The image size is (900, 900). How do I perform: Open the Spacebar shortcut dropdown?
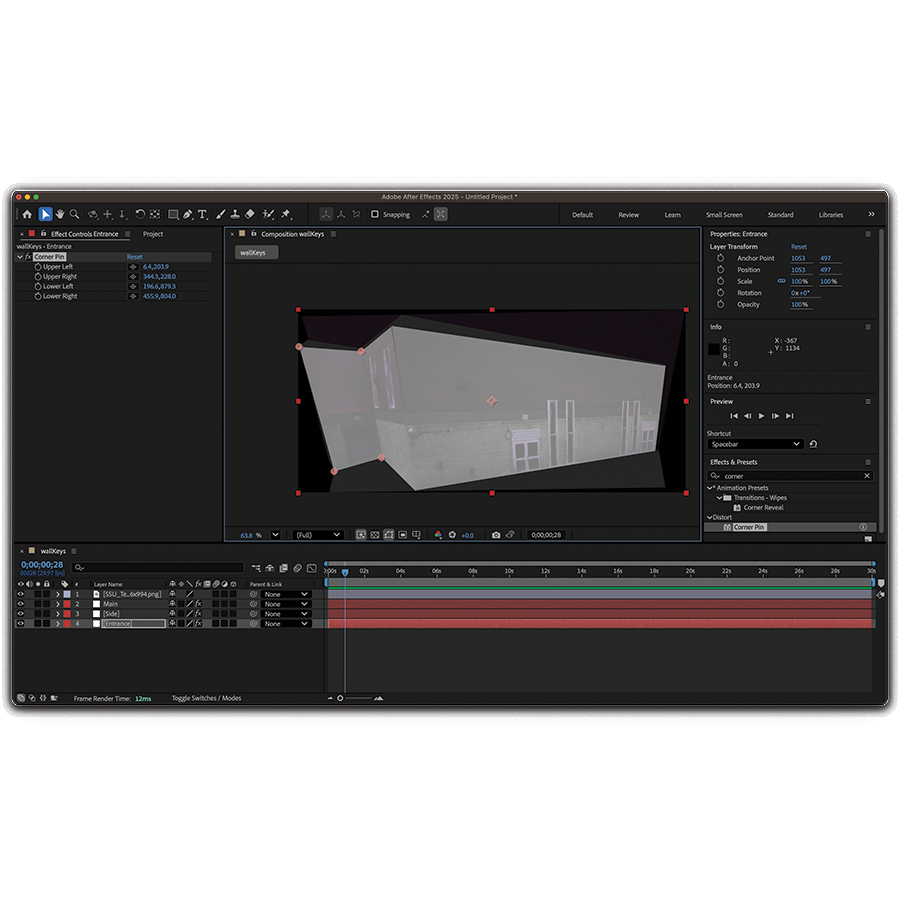click(x=755, y=444)
